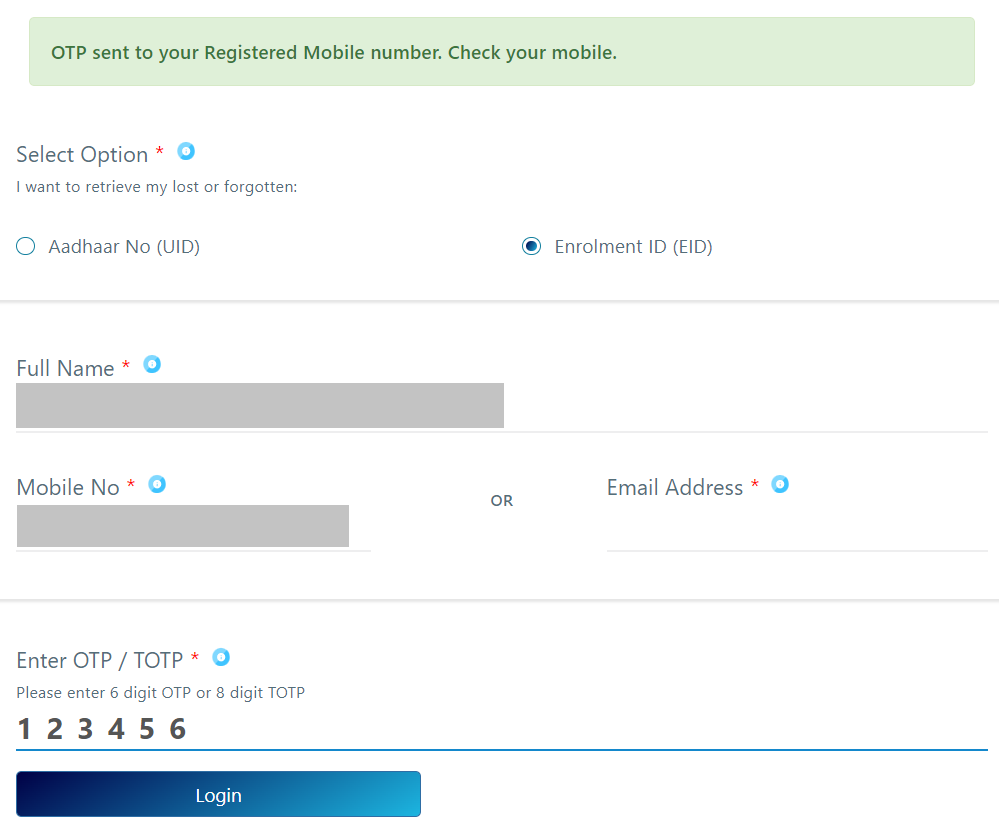Click the "Enter OTP / TOTP" label
This screenshot has width=999, height=835.
(100, 661)
